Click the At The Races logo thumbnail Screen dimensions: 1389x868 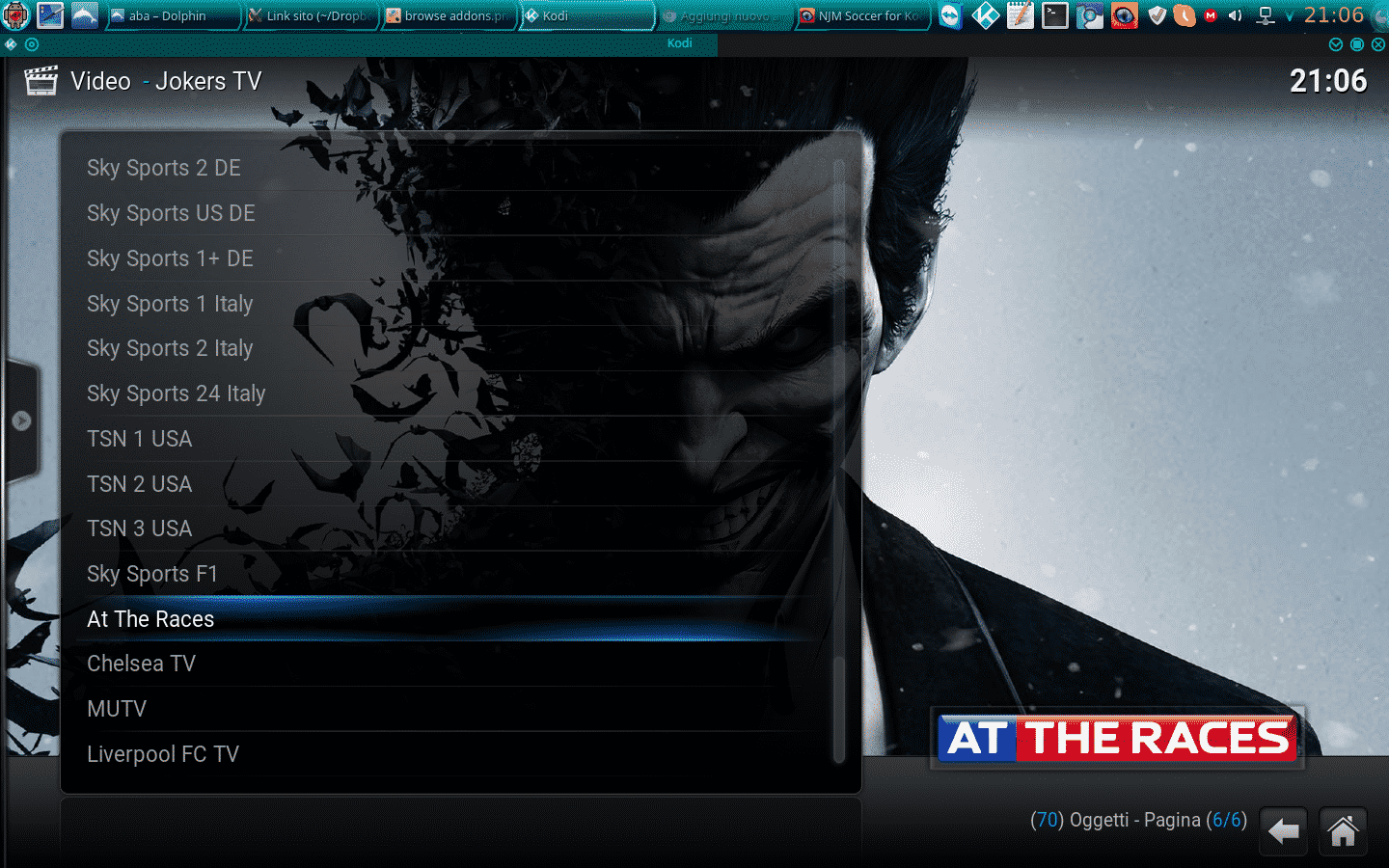(1117, 739)
